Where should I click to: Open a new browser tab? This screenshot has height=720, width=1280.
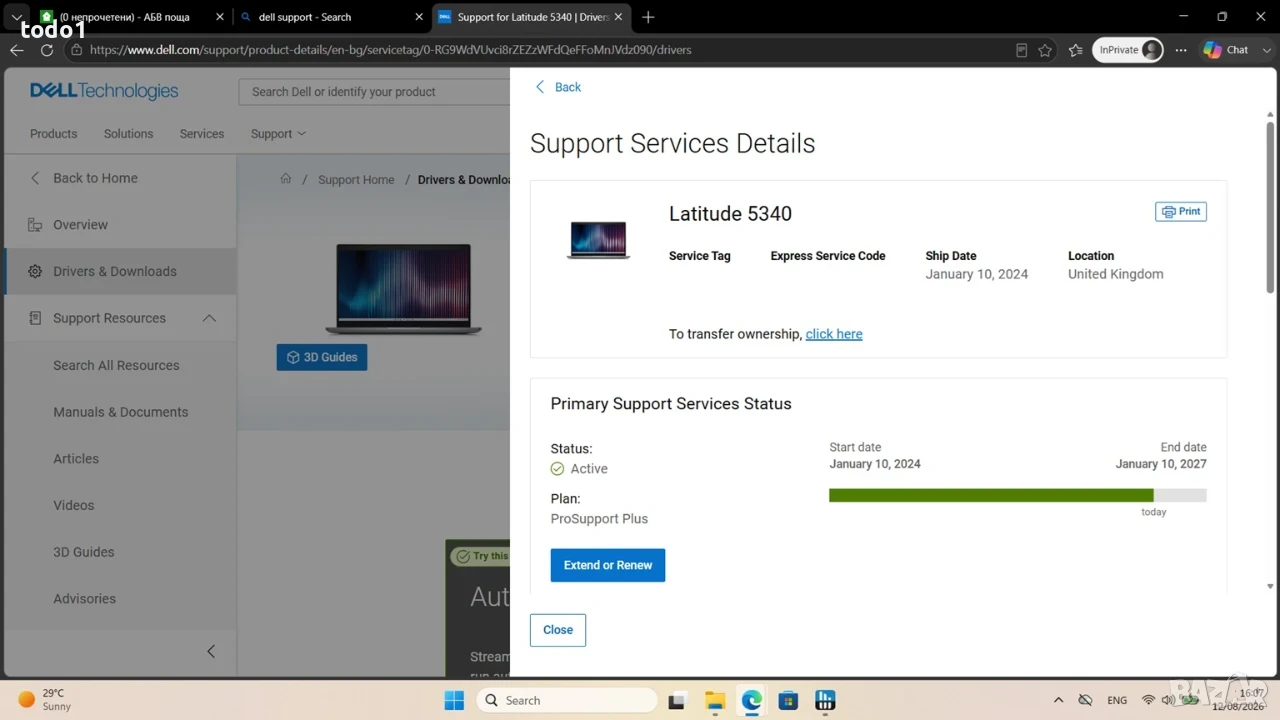click(x=648, y=17)
